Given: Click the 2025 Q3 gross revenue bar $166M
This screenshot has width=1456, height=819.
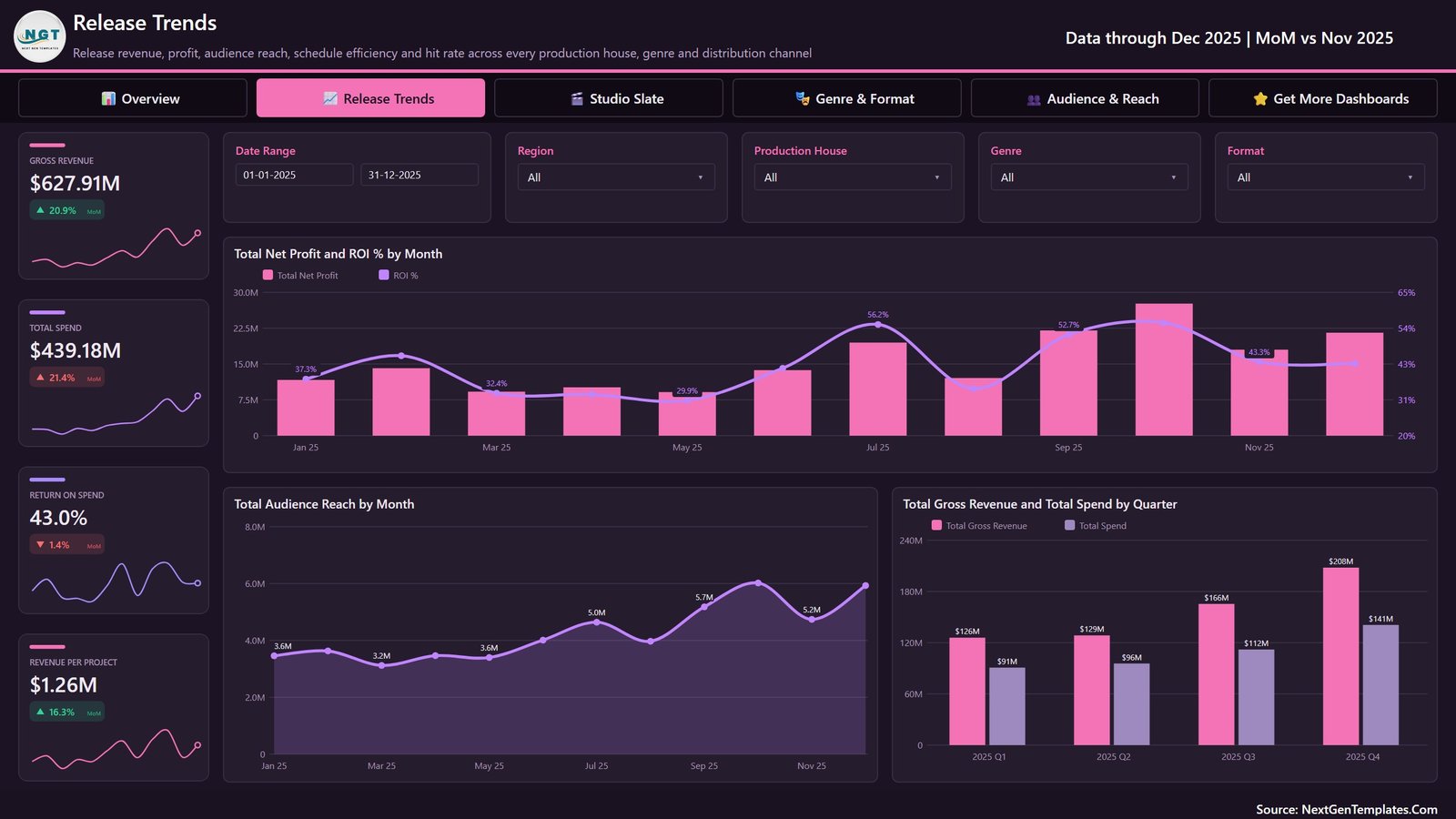Looking at the screenshot, I should pos(1217,674).
